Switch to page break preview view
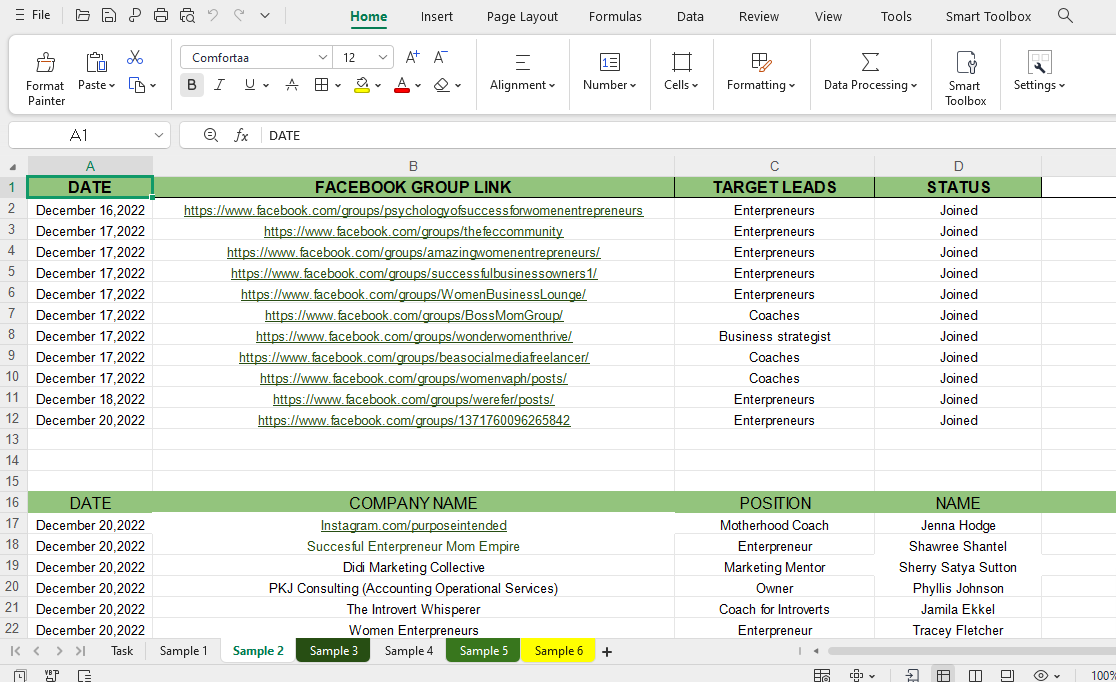 pos(976,676)
